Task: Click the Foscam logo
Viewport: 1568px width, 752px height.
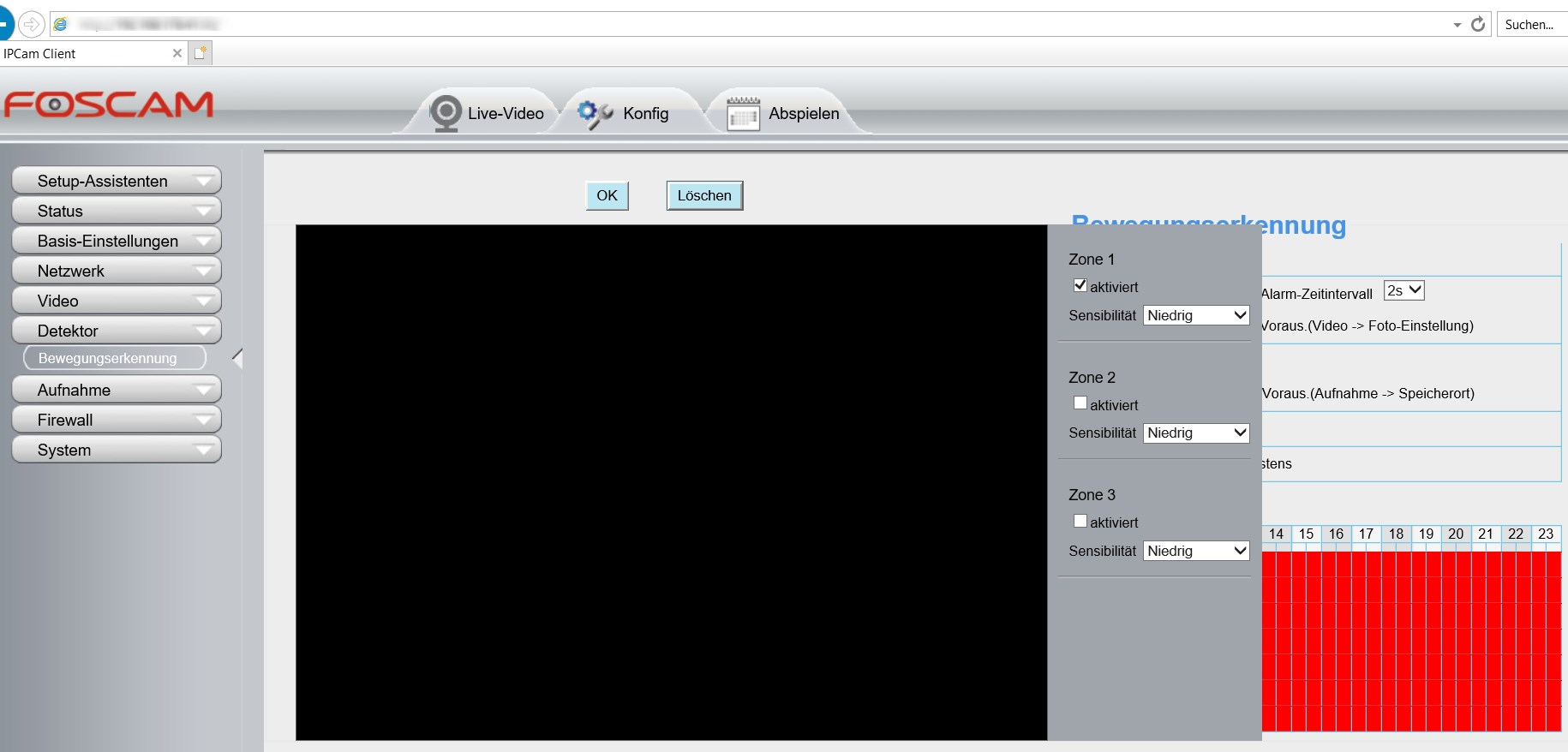Action: pyautogui.click(x=109, y=104)
